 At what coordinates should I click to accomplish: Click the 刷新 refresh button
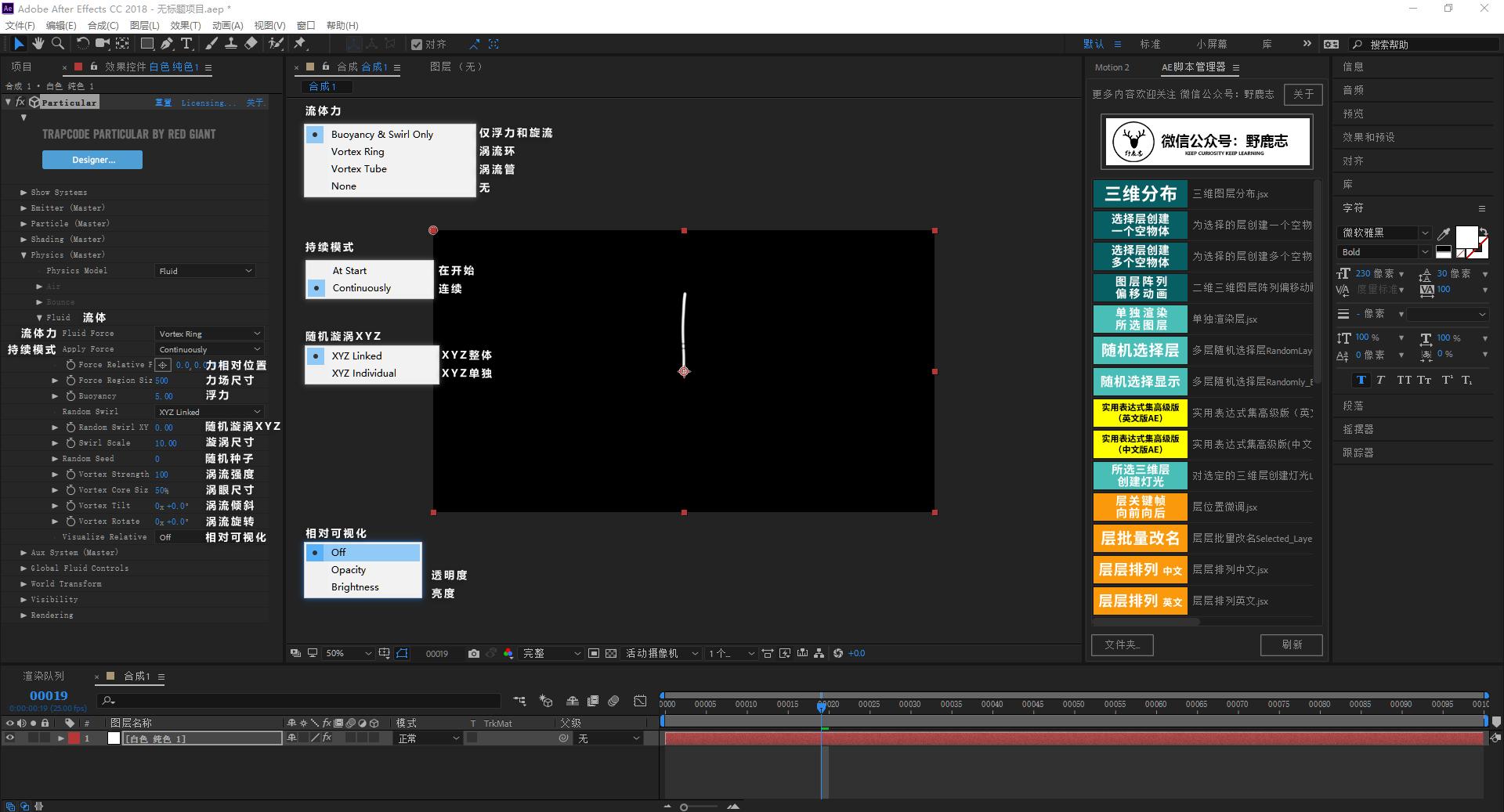1292,644
